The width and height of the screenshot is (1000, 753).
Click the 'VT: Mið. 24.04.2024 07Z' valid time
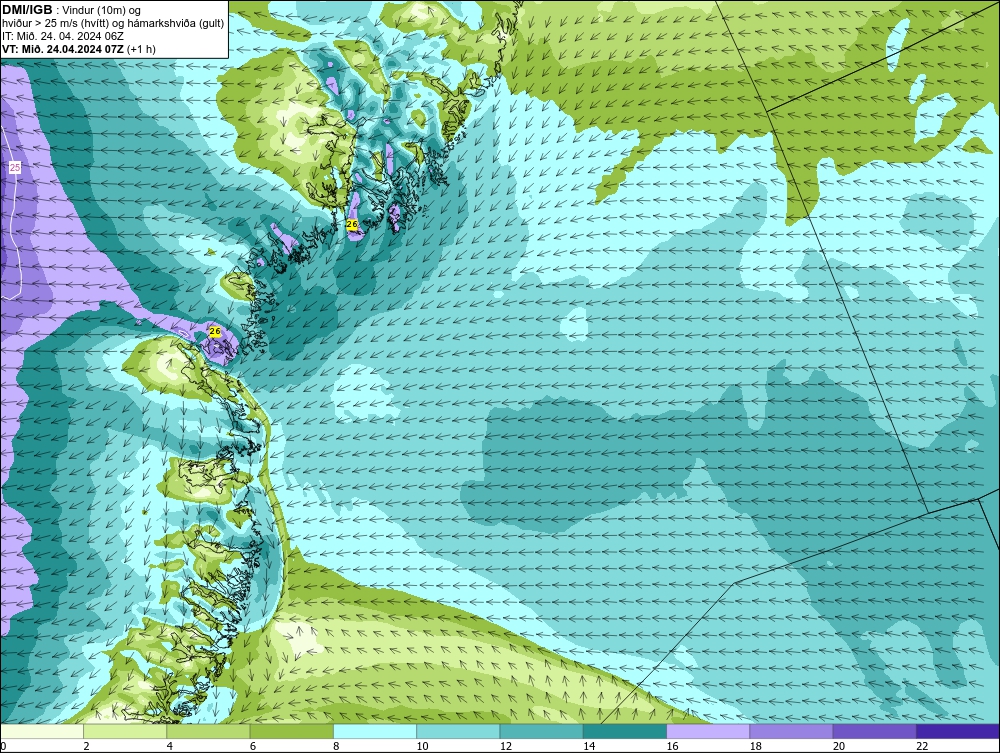point(64,49)
